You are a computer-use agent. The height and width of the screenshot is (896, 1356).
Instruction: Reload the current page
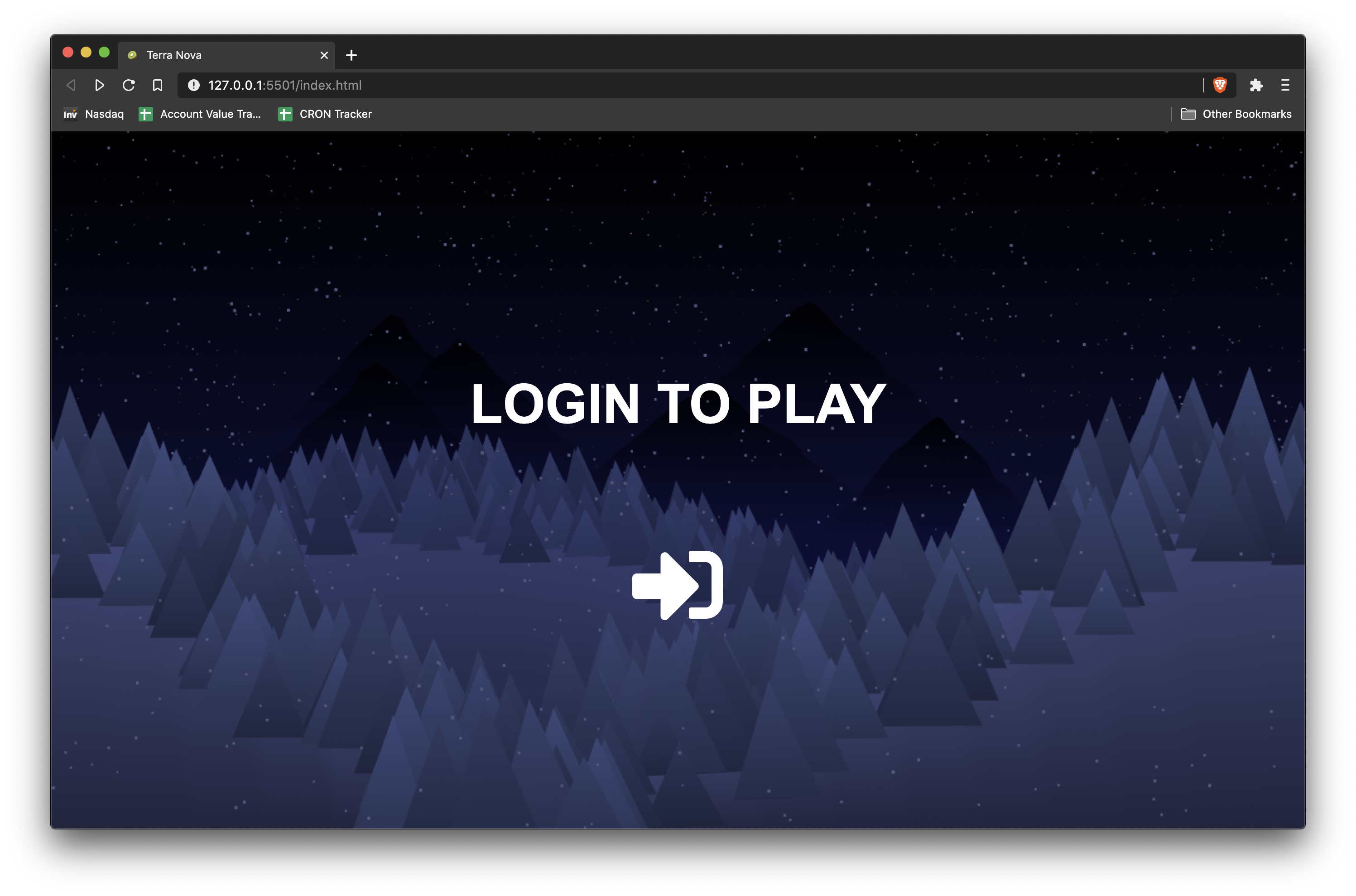(129, 85)
